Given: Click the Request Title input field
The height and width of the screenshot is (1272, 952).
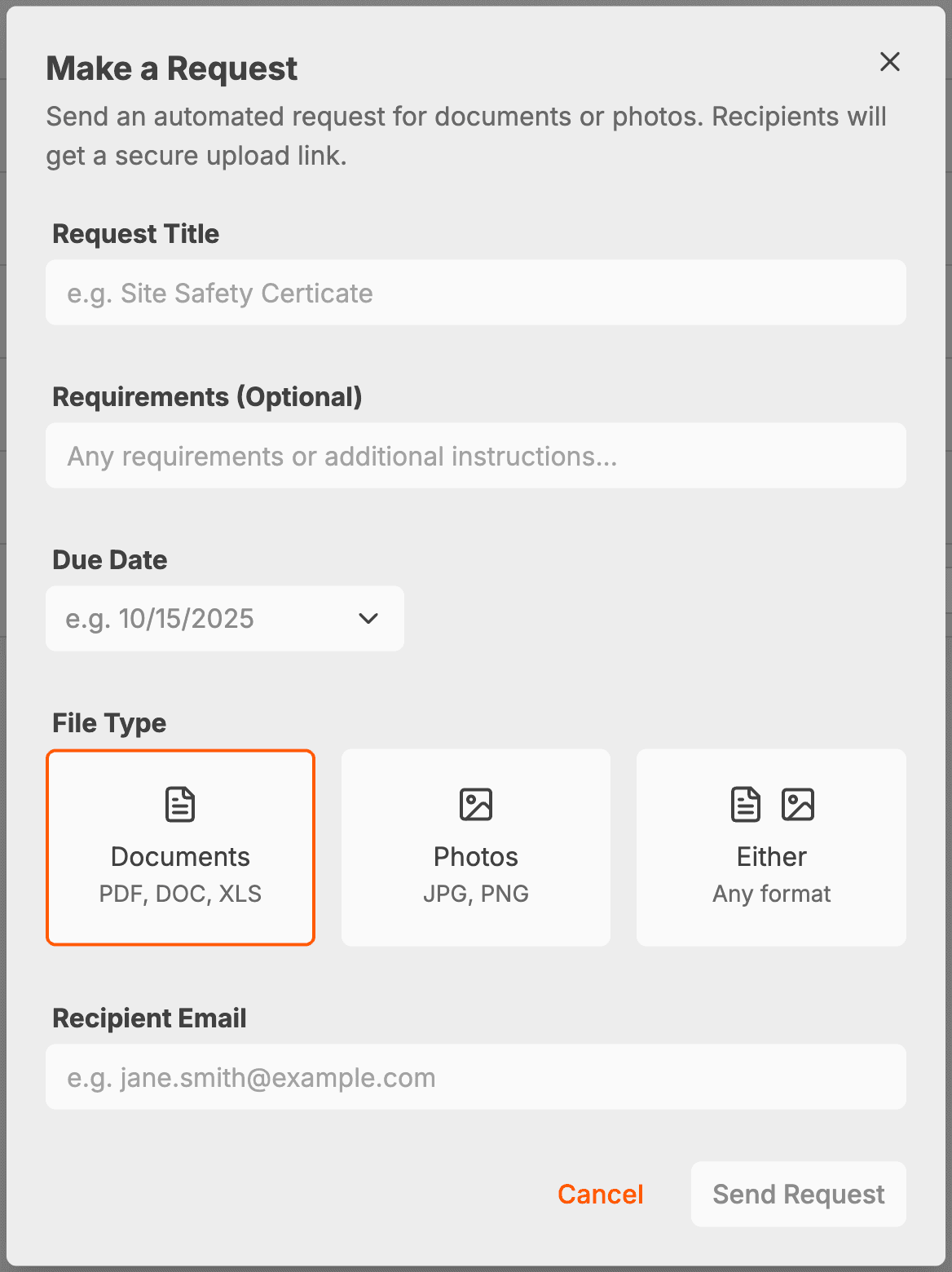Looking at the screenshot, I should pyautogui.click(x=476, y=292).
